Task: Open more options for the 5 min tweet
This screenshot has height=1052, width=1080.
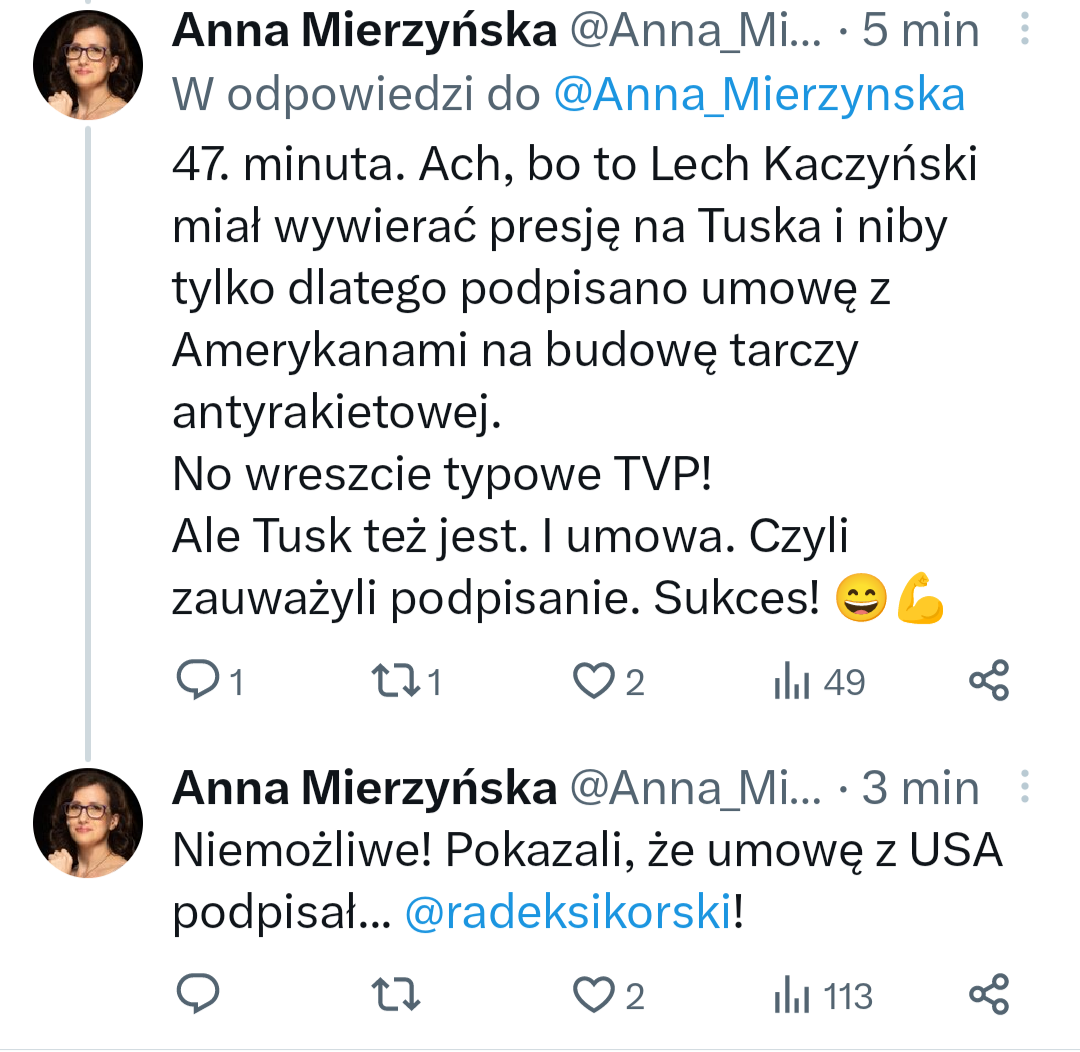Action: point(1023,30)
